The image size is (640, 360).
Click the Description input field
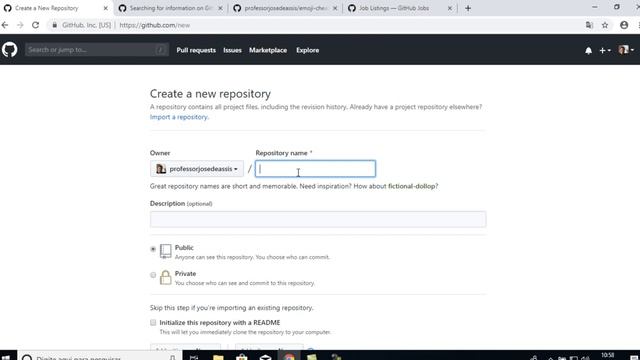318,220
